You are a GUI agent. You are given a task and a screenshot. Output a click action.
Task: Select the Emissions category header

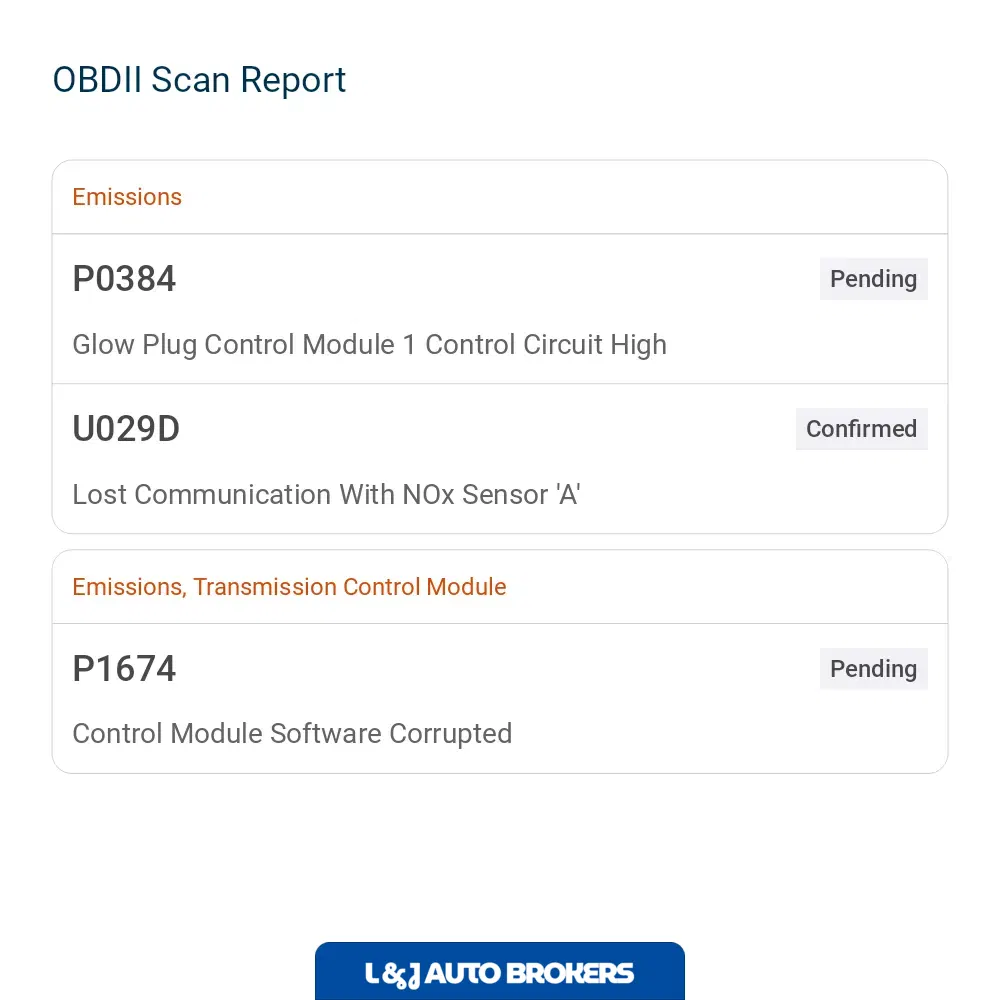pyautogui.click(x=127, y=197)
